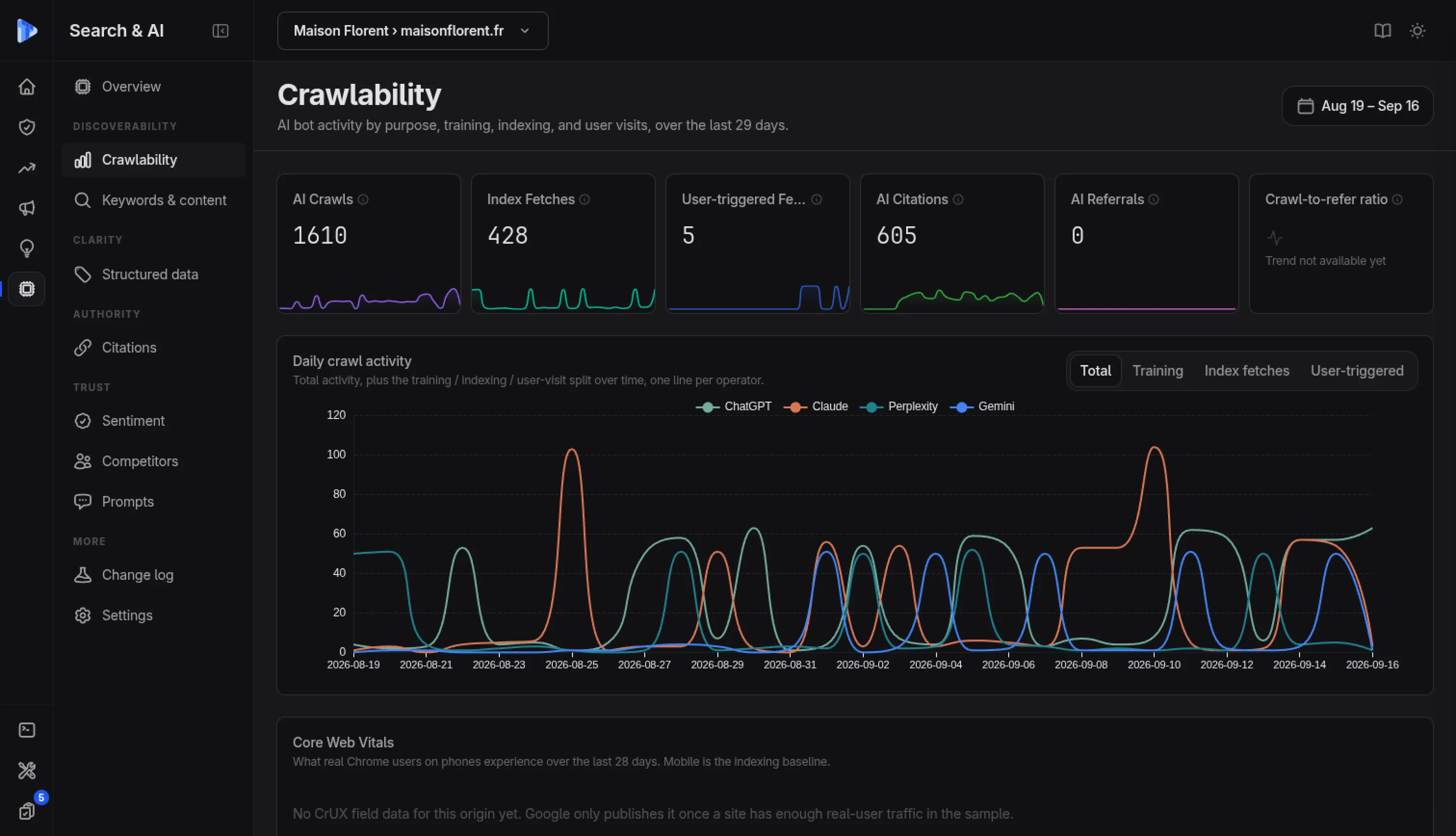Select the Search & AI chip icon in the rail
Image resolution: width=1456 pixels, height=836 pixels.
pyautogui.click(x=26, y=289)
